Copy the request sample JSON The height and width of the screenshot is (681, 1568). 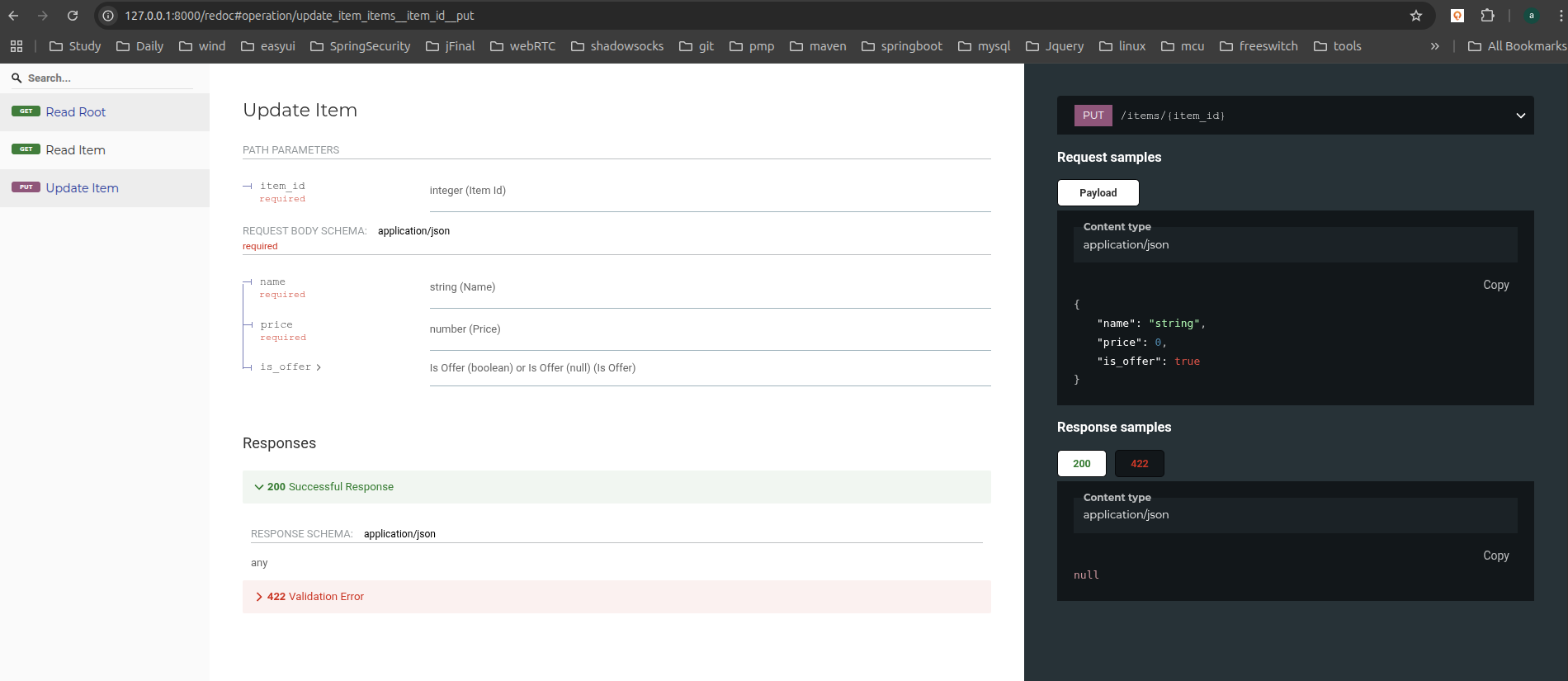click(x=1495, y=285)
